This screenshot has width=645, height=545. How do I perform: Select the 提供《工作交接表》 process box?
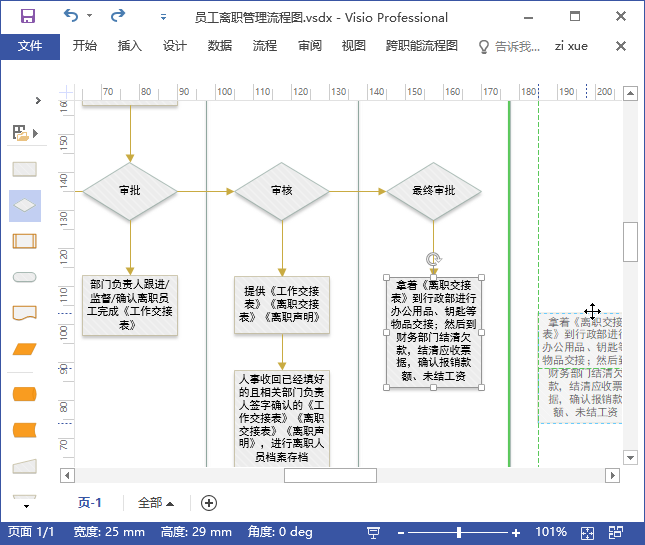(282, 305)
